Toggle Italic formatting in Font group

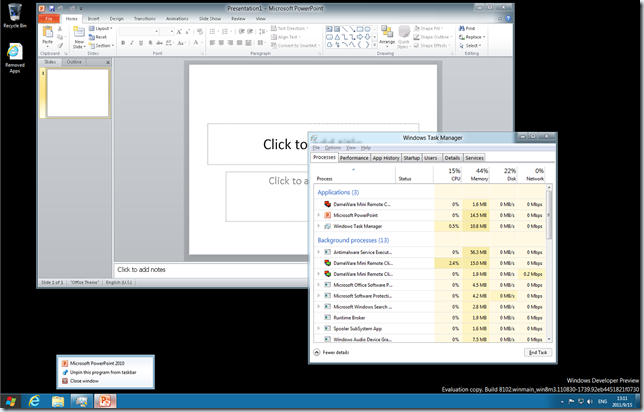click(132, 43)
